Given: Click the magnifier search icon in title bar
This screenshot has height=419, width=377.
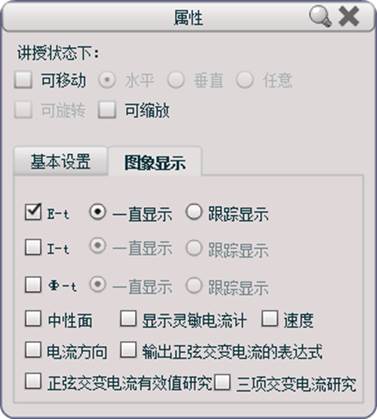Looking at the screenshot, I should click(320, 16).
